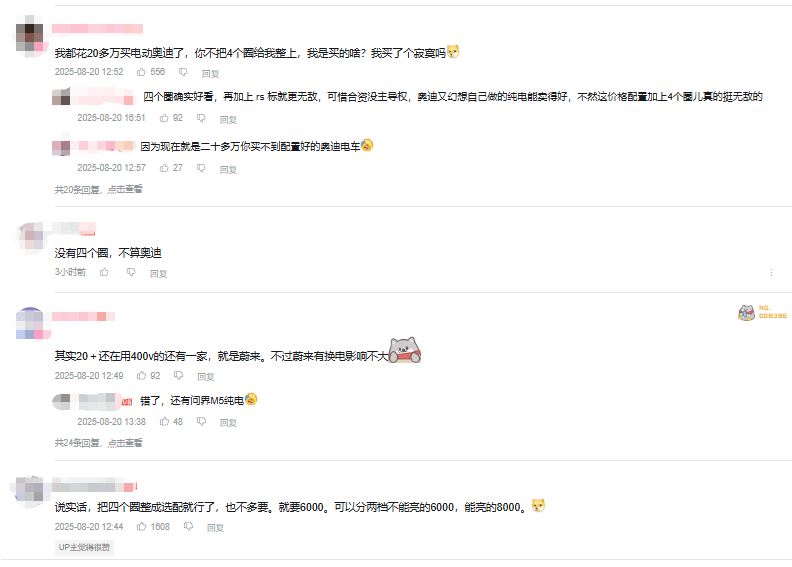
Task: Dislike the 没有四个圈，不算奥迪 comment
Action: (x=131, y=273)
